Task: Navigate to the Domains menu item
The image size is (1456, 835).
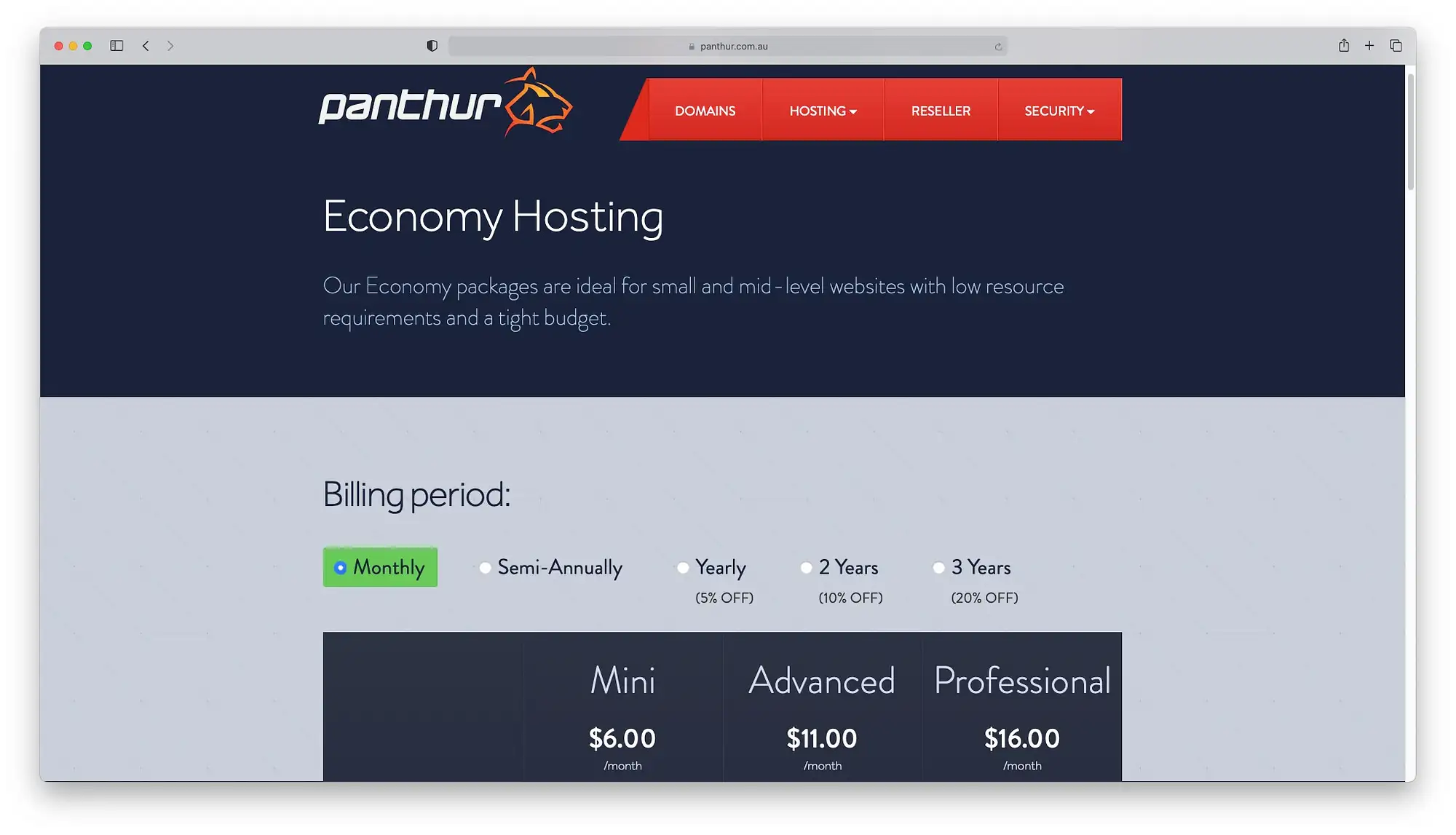Action: pyautogui.click(x=705, y=111)
